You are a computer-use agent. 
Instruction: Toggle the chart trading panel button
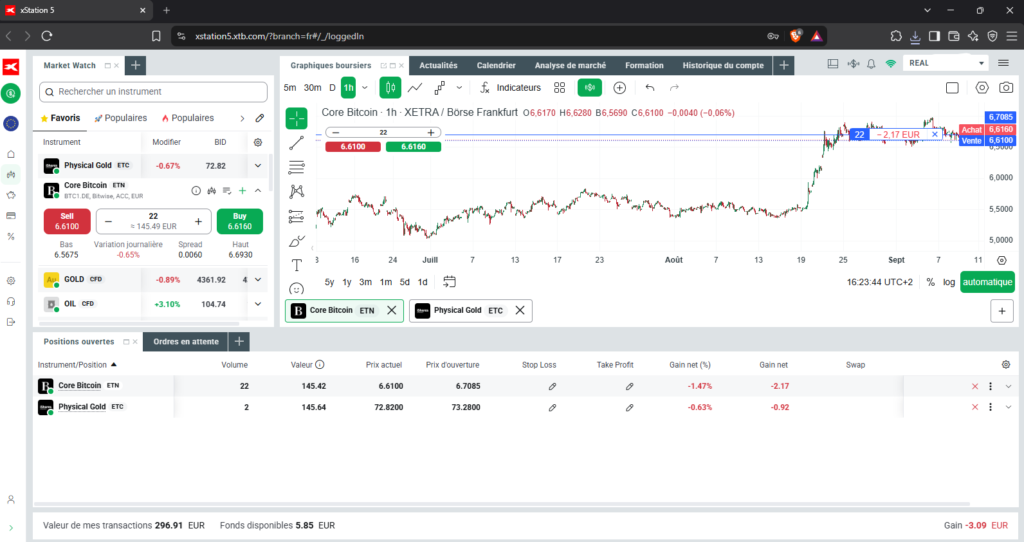click(x=590, y=88)
